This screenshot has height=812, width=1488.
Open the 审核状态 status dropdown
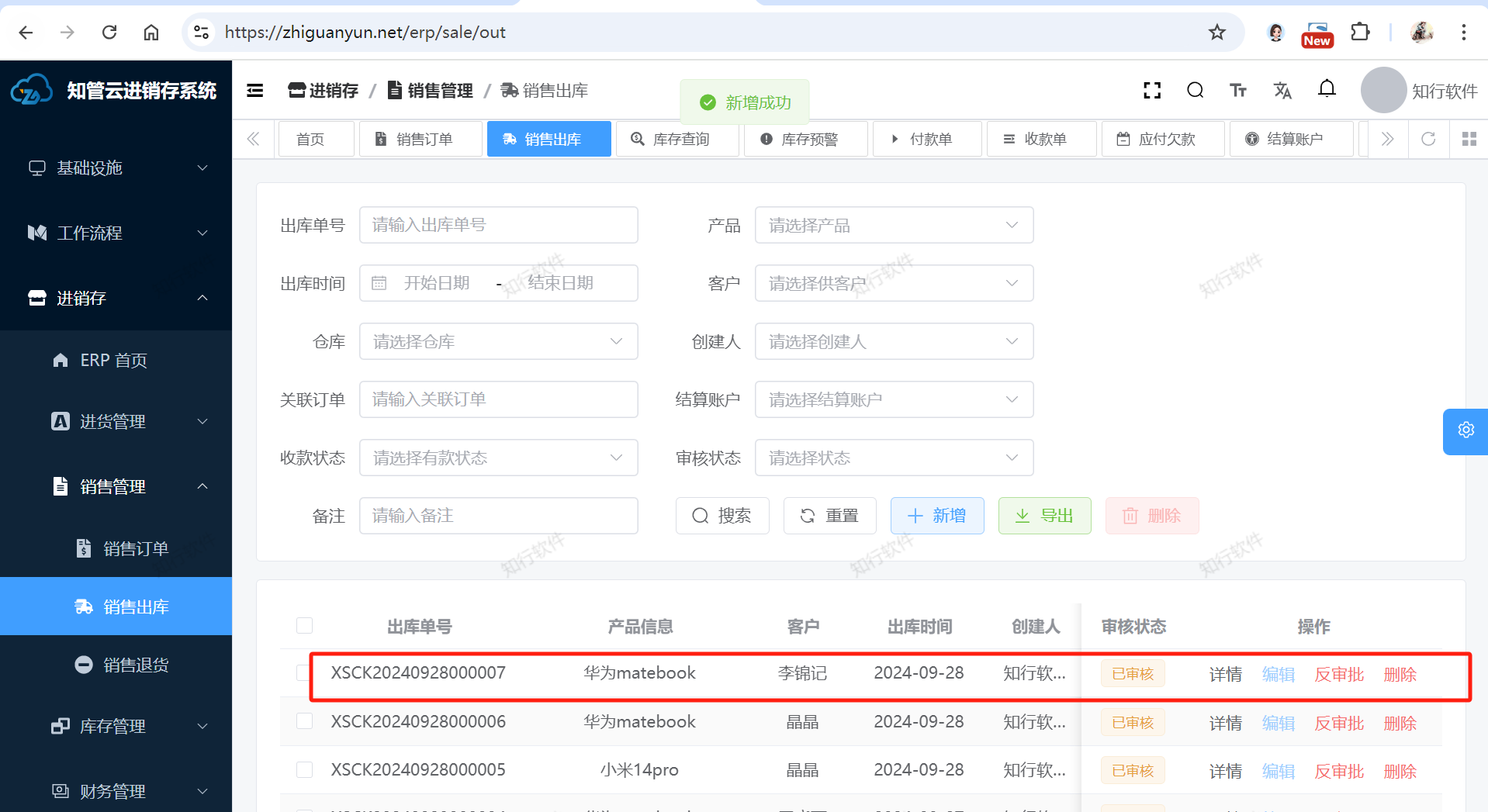[x=894, y=458]
